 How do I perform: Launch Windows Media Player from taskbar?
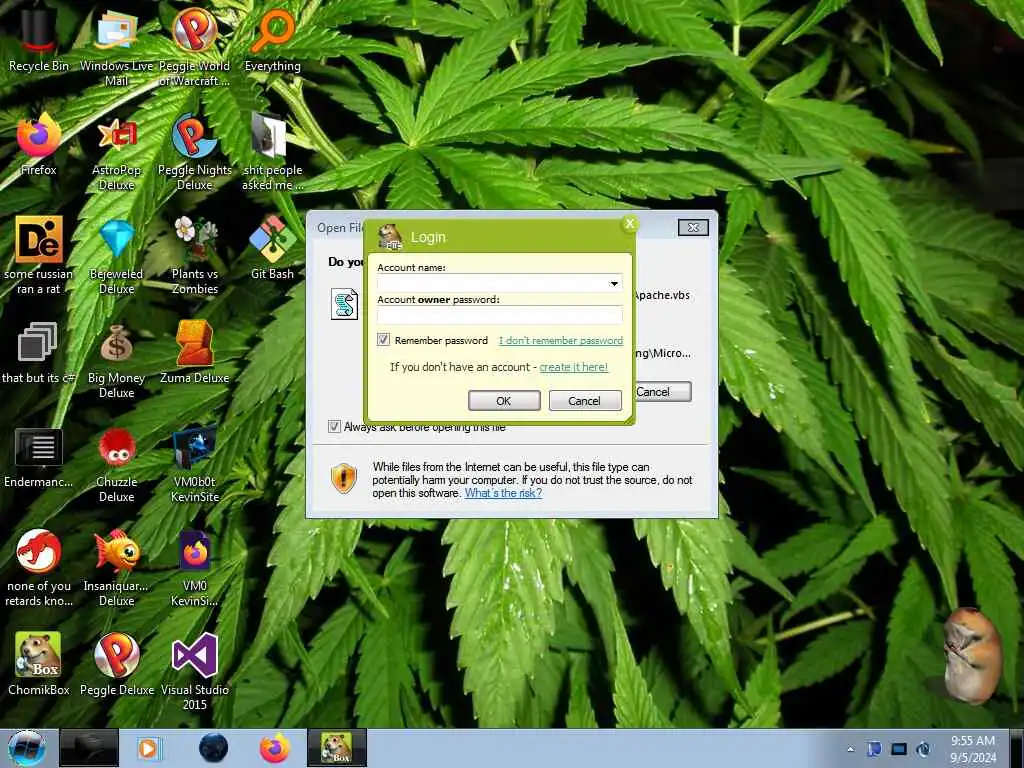149,748
